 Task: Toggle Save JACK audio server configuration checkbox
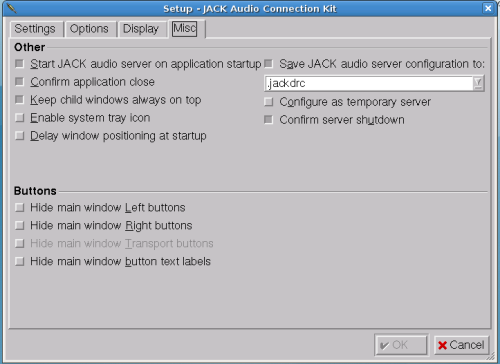pos(268,64)
